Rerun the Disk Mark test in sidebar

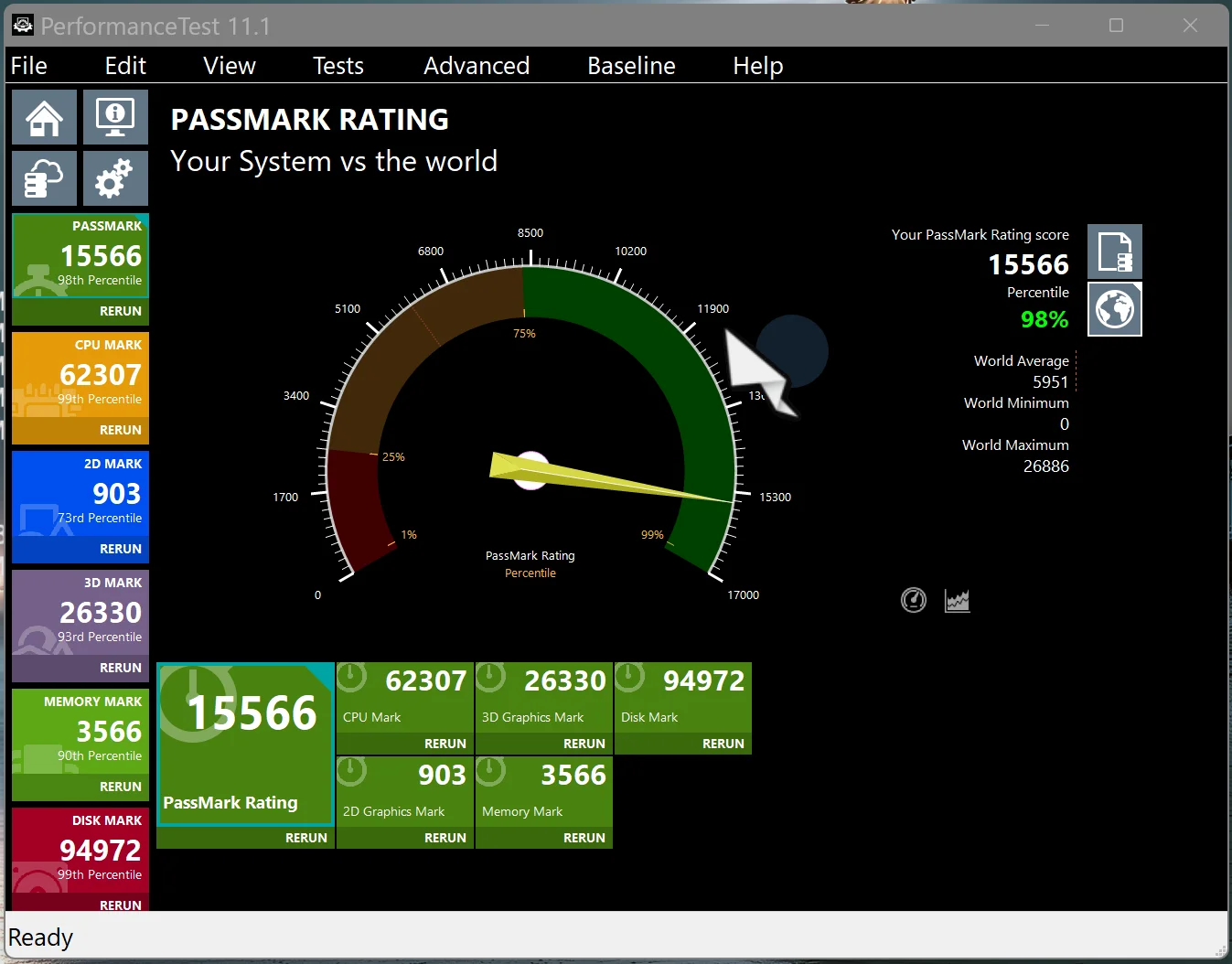80,904
